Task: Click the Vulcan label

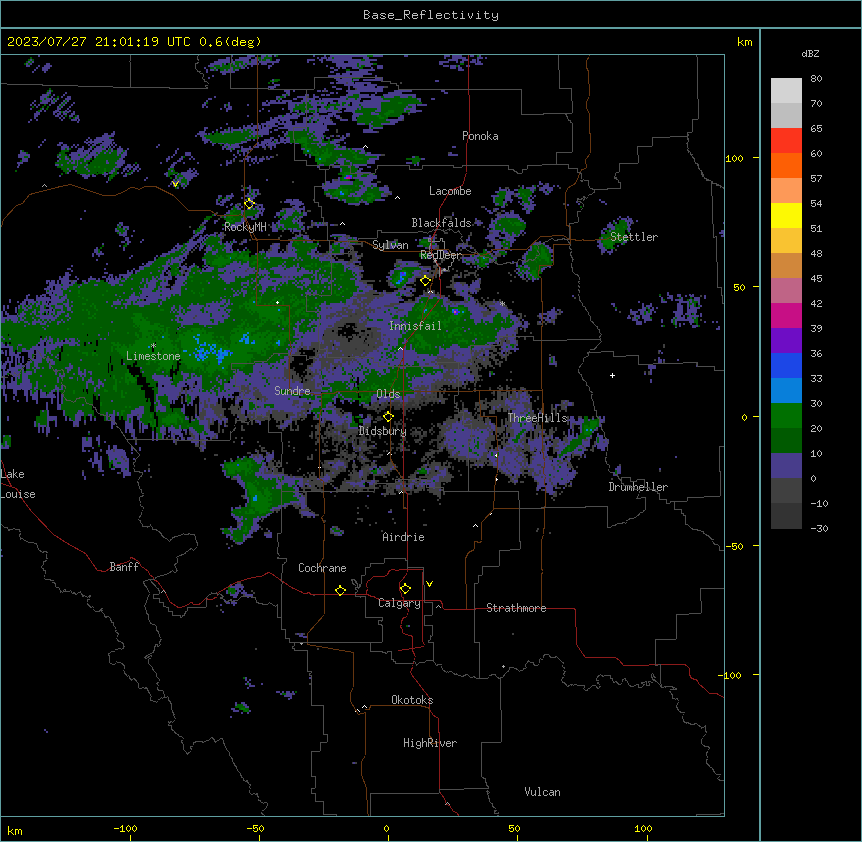Action: pos(543,792)
